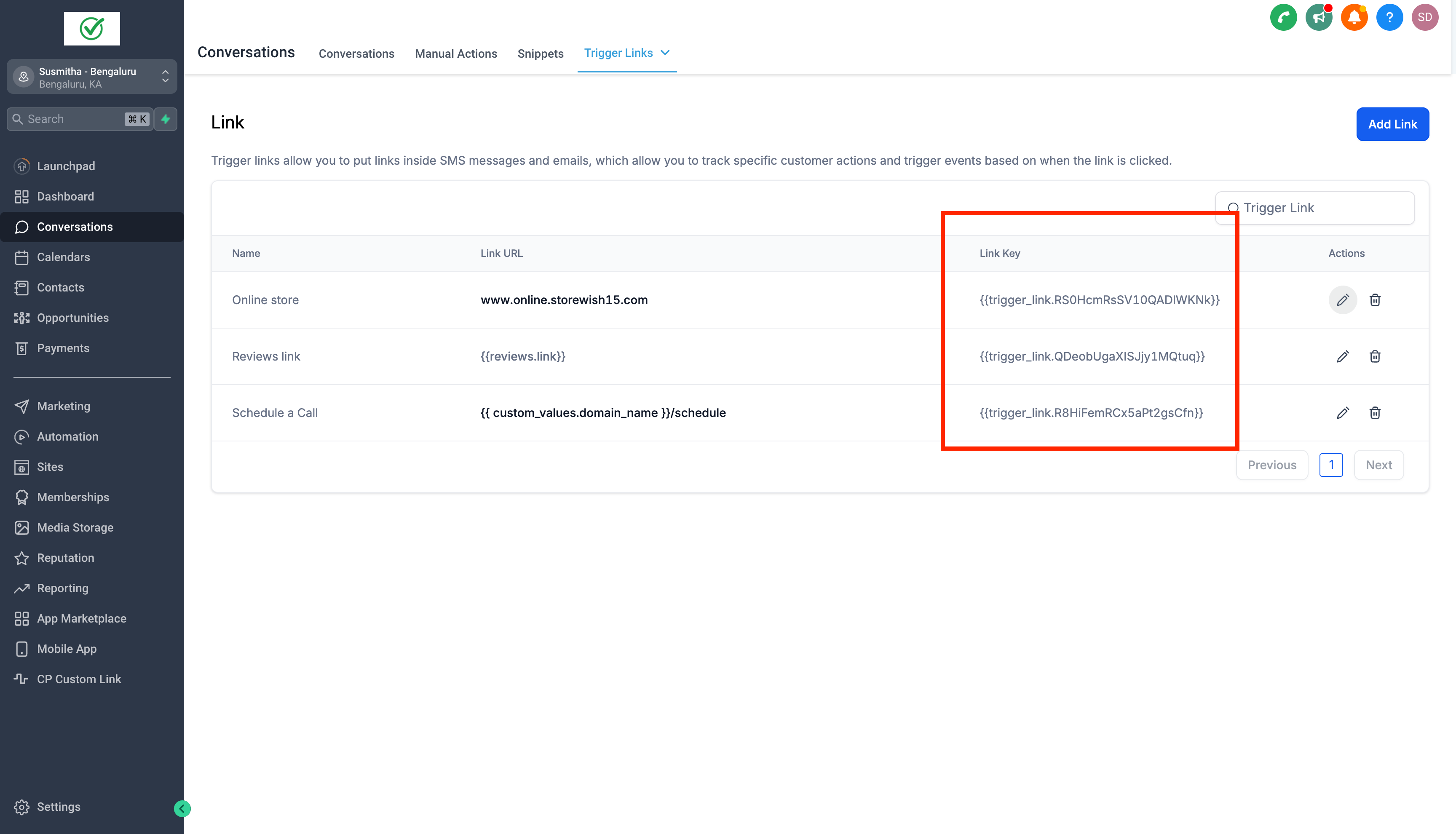Start a call using the green phone icon
The image size is (1456, 834).
[x=1283, y=17]
